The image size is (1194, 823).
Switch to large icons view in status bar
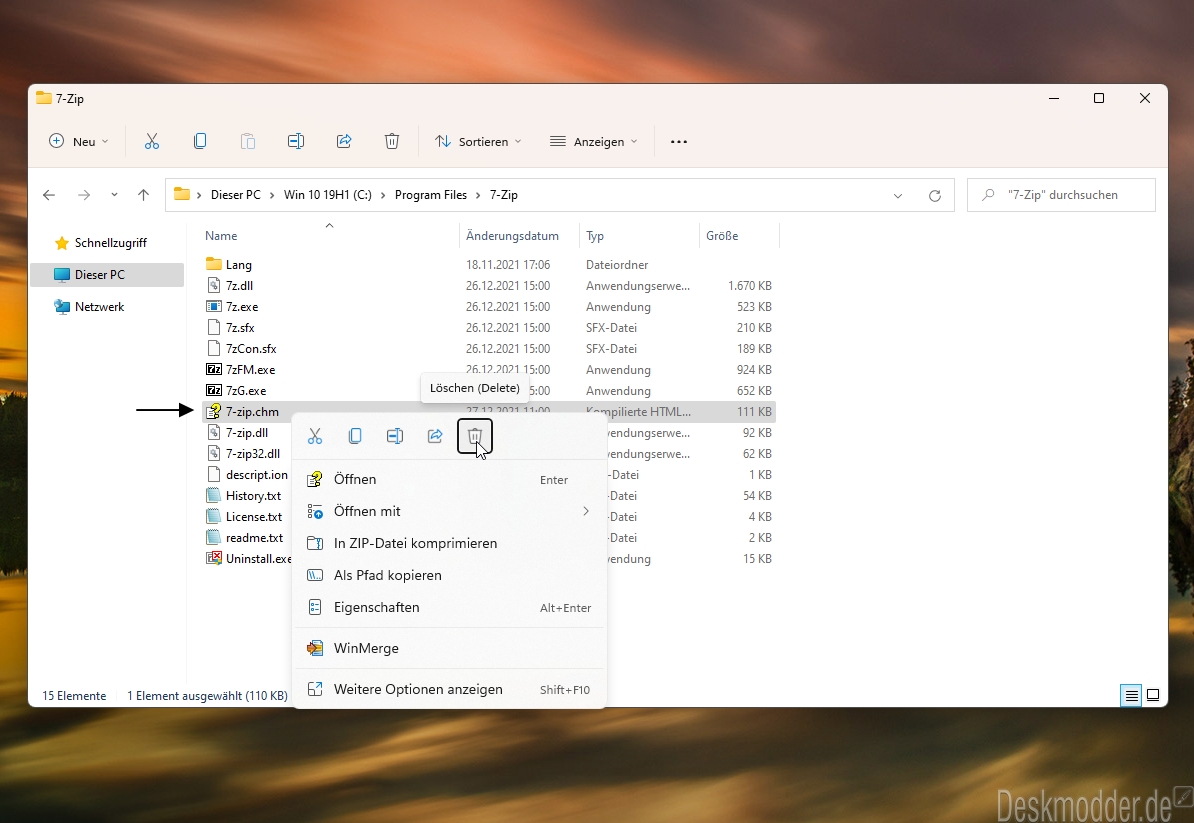pos(1153,695)
